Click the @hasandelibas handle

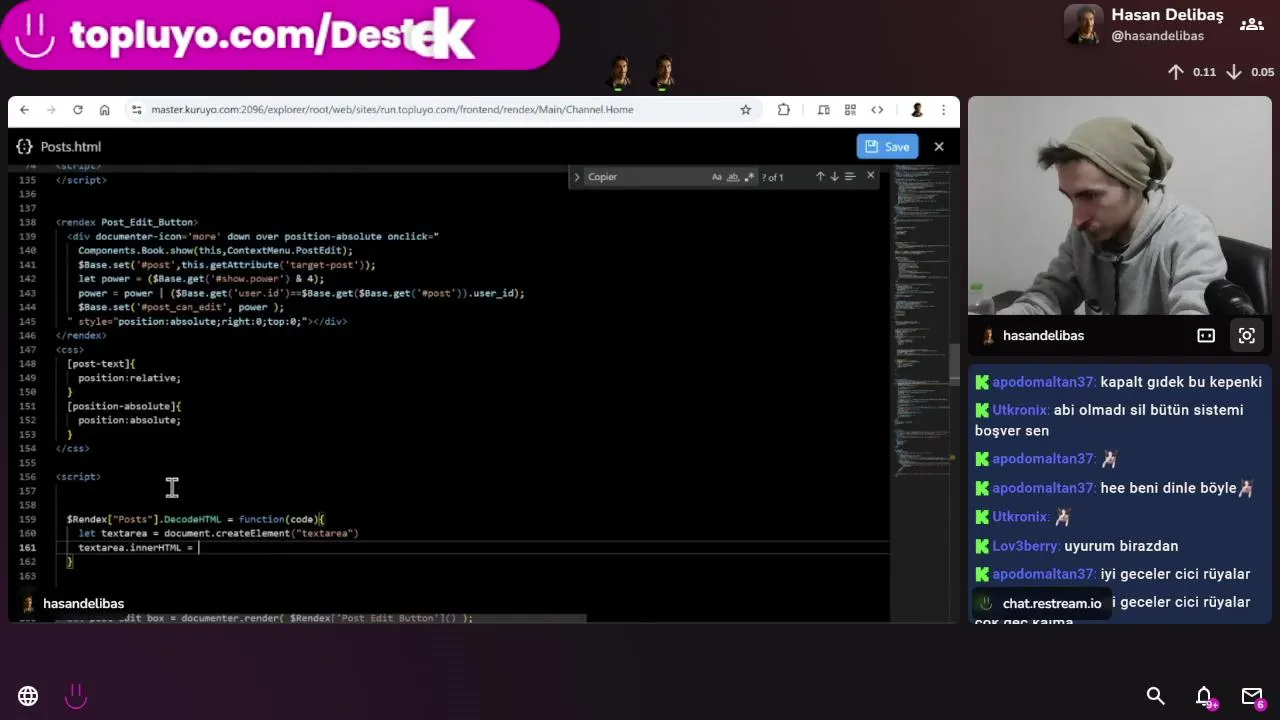[x=1157, y=36]
